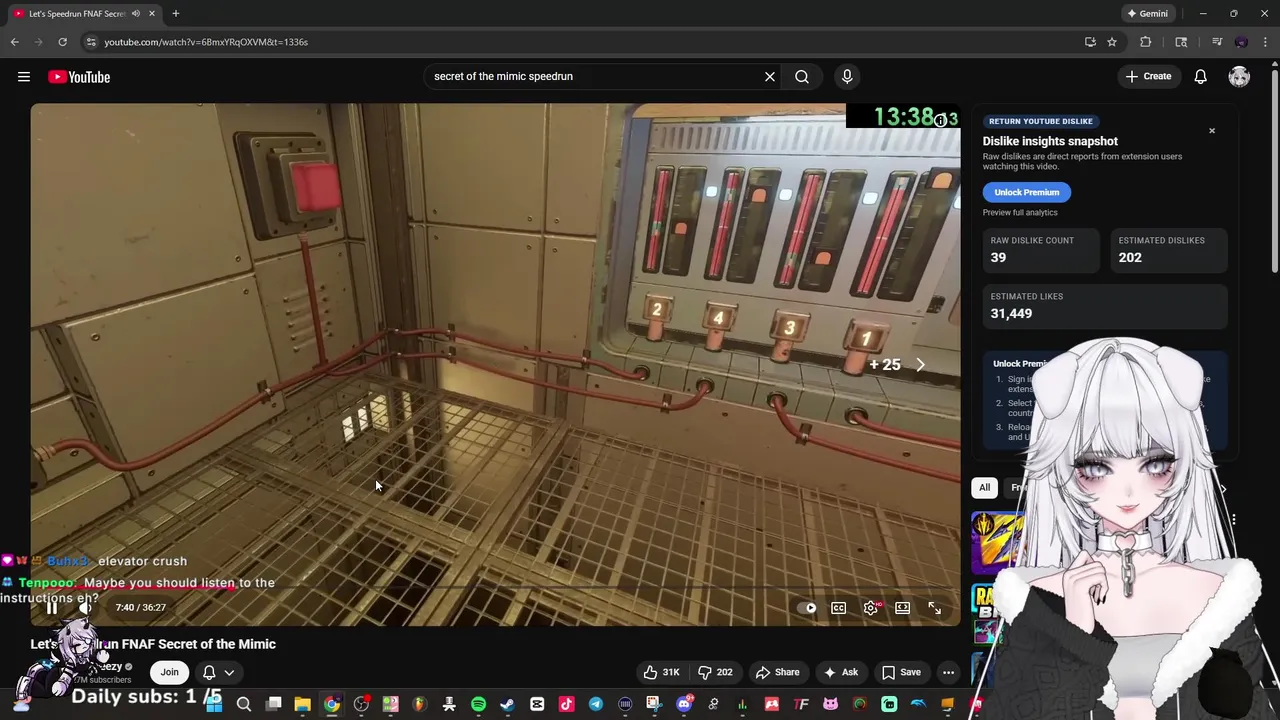The width and height of the screenshot is (1280, 720).
Task: Open more actions three-dot menu
Action: pos(948,672)
